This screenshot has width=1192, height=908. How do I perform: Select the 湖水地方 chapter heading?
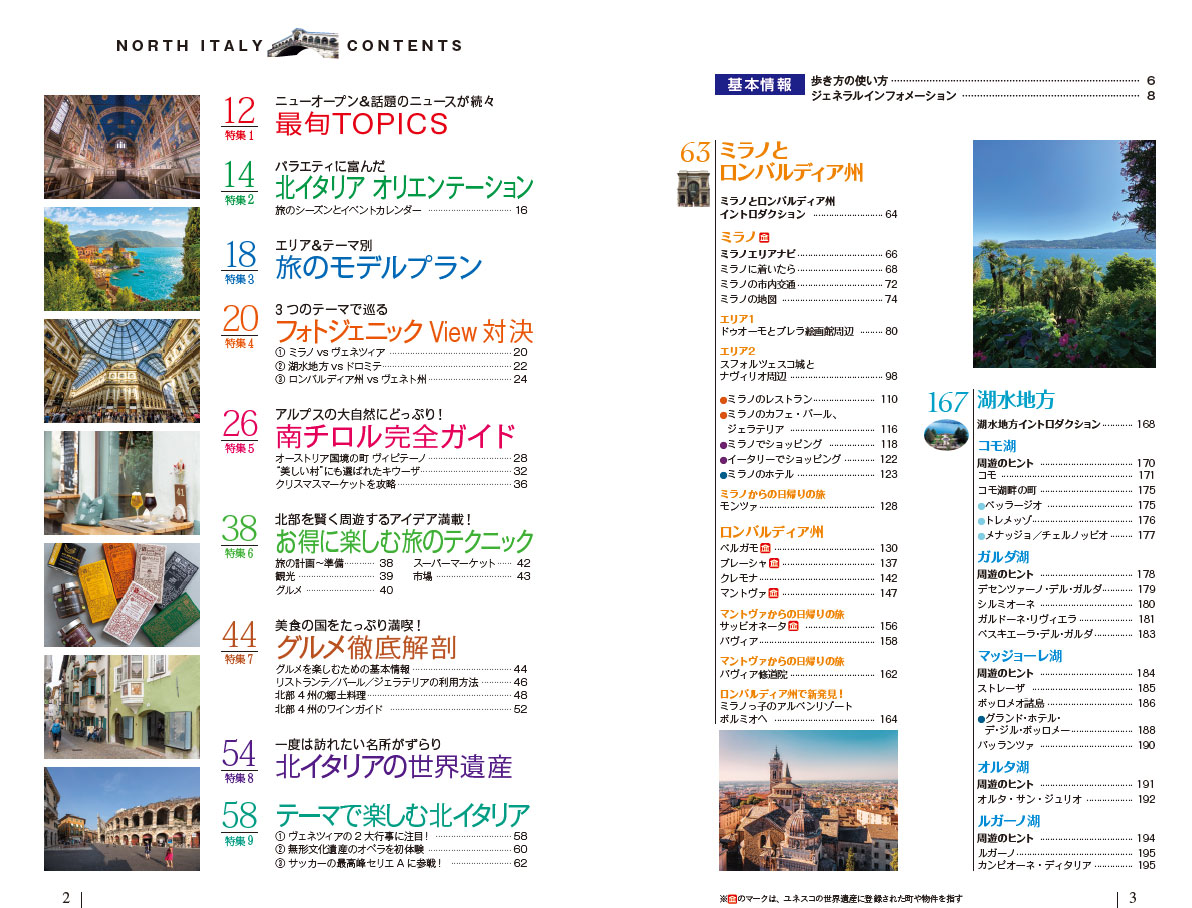pyautogui.click(x=1015, y=401)
